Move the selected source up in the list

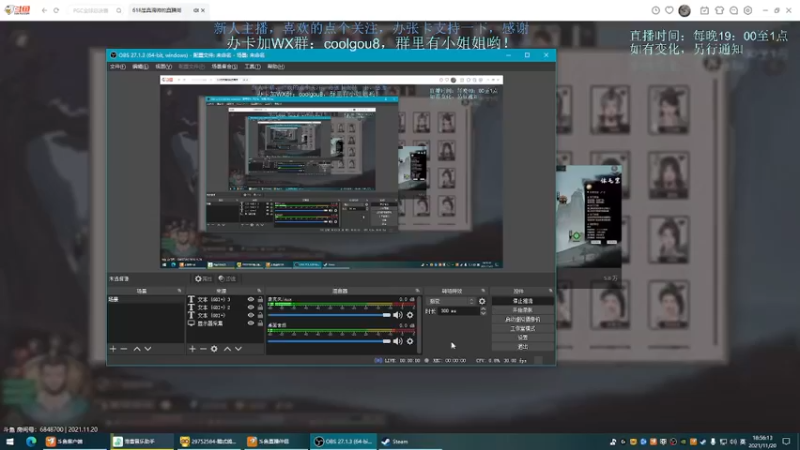[x=227, y=349]
